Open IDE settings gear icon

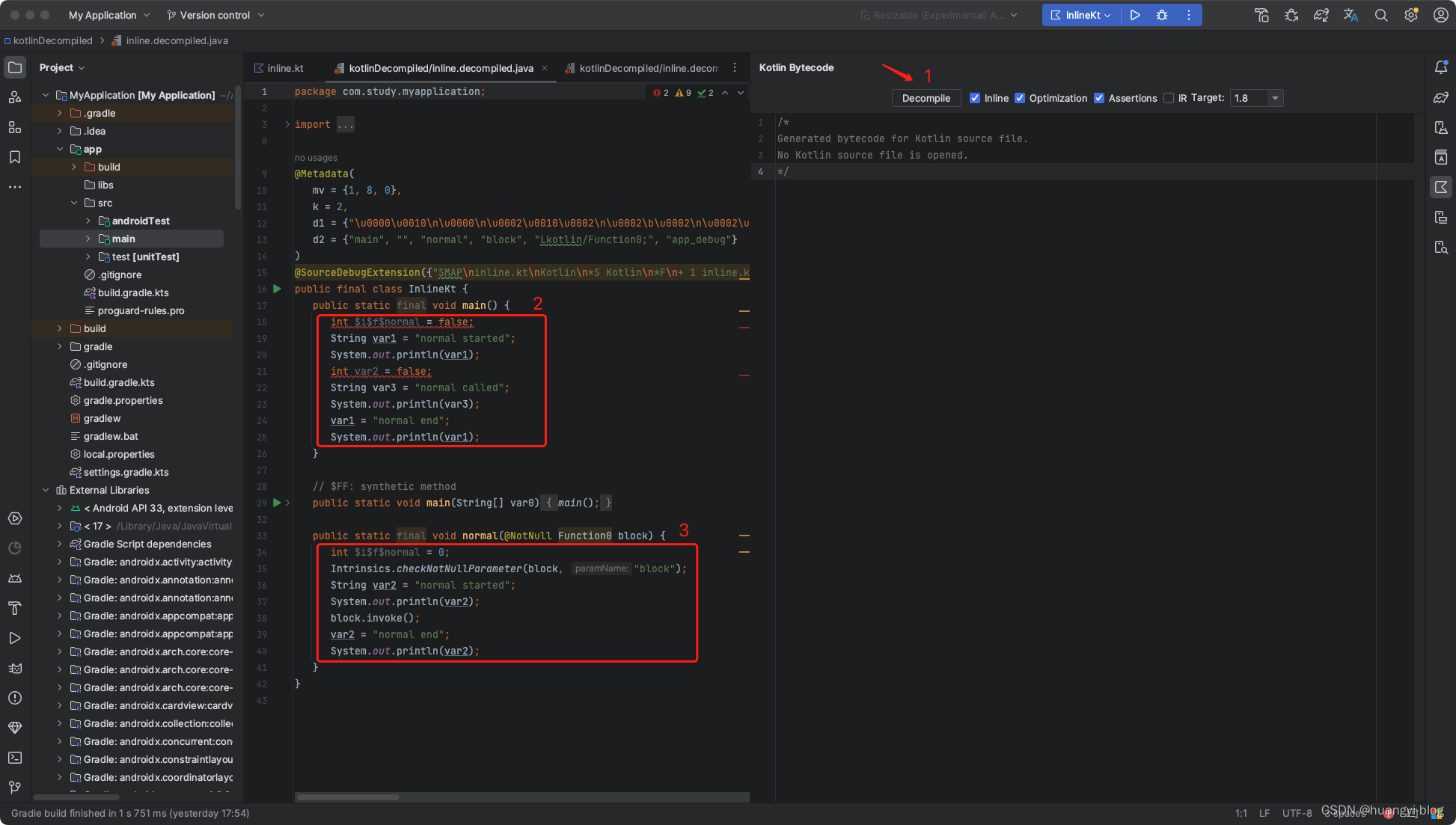click(x=1411, y=15)
